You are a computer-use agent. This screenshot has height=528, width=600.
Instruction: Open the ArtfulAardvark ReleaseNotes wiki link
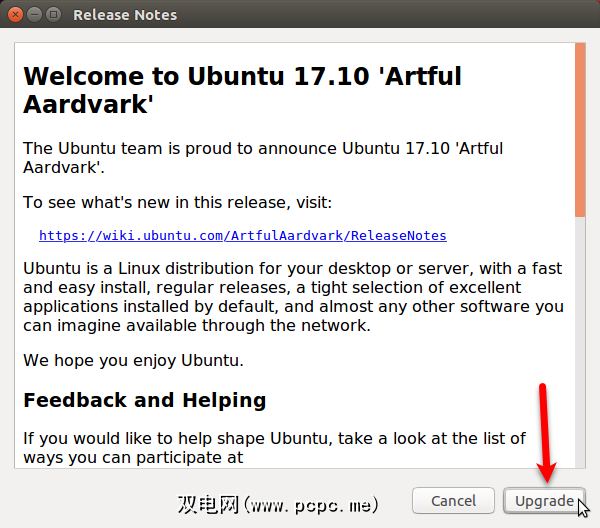tap(242, 236)
